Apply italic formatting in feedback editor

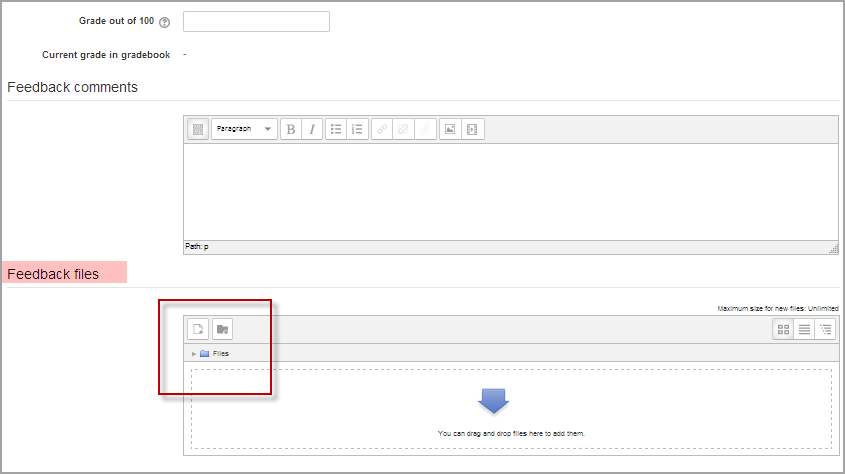312,129
